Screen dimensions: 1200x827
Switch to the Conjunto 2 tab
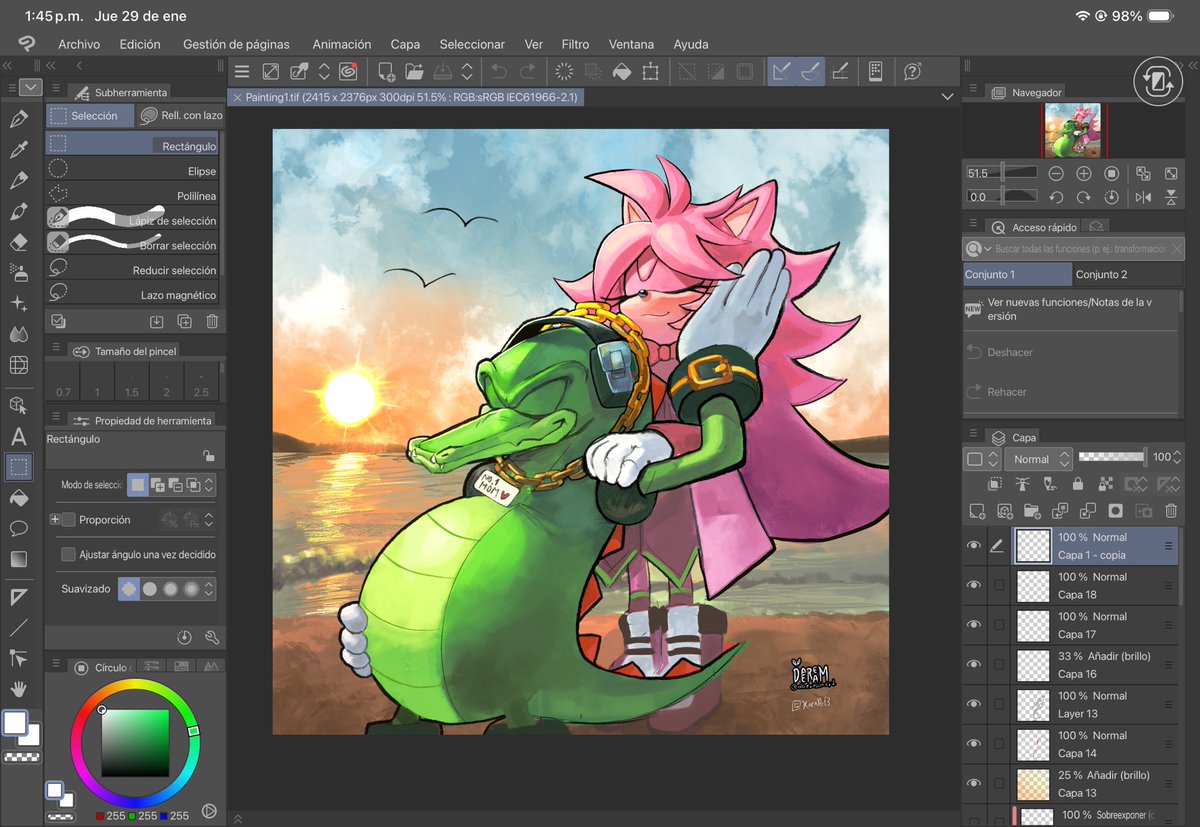coord(1100,273)
